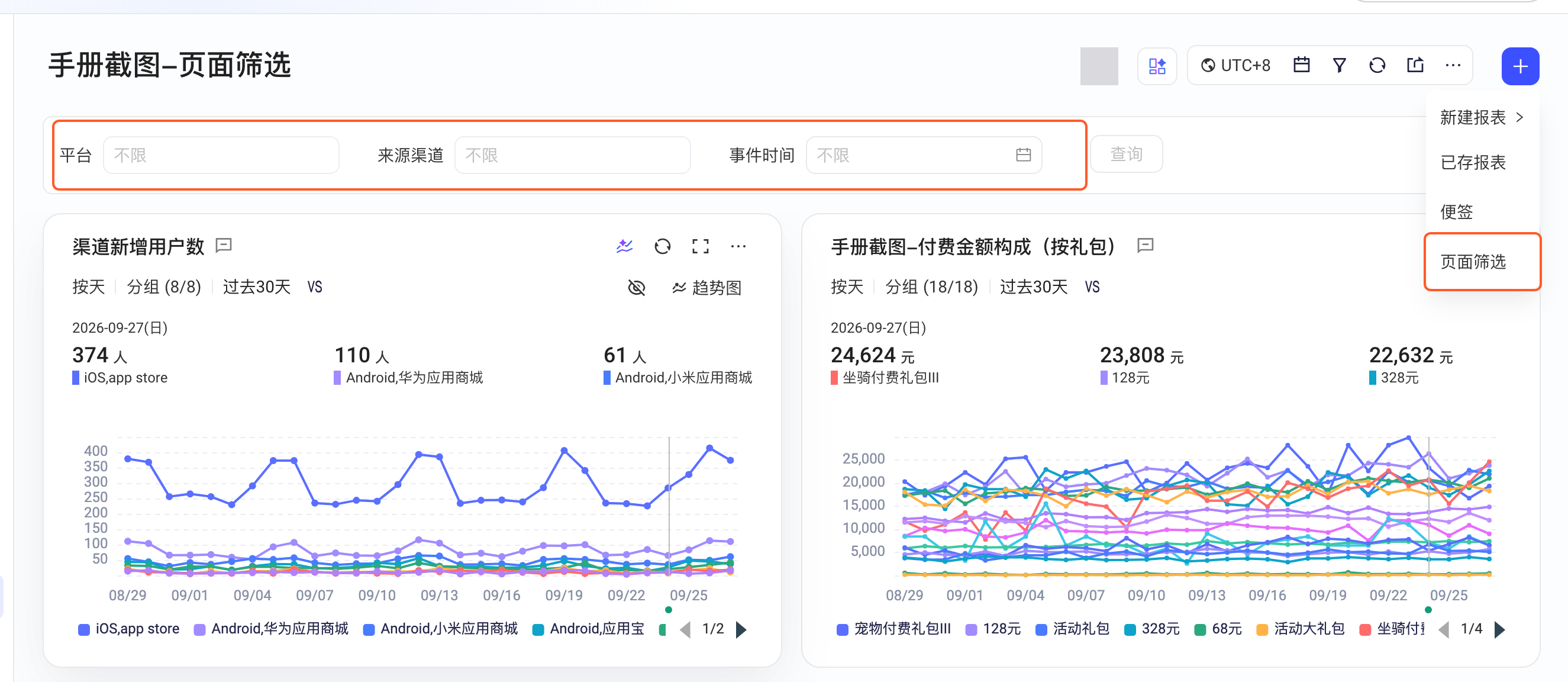Toggle 128元 legend series
Screen dimensions: 1568x682
coord(993,628)
